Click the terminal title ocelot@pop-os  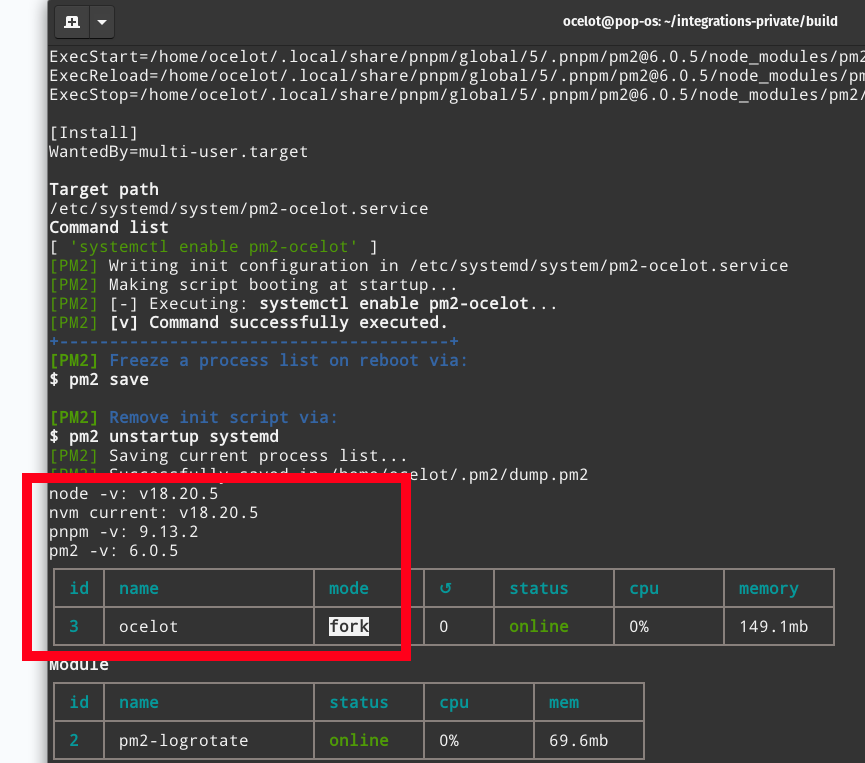click(x=700, y=22)
